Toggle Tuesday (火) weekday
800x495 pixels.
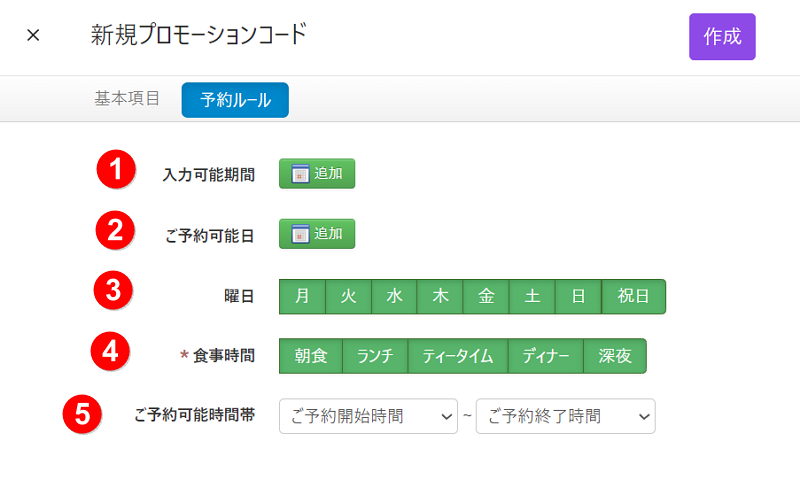348,297
